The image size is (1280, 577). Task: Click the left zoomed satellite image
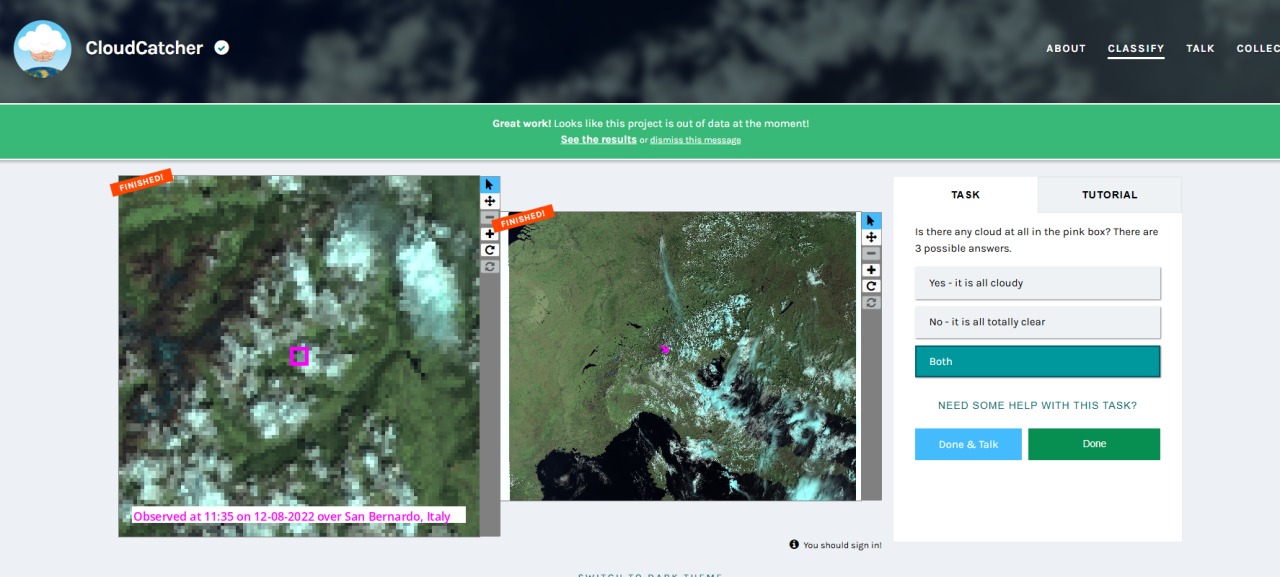coord(299,356)
